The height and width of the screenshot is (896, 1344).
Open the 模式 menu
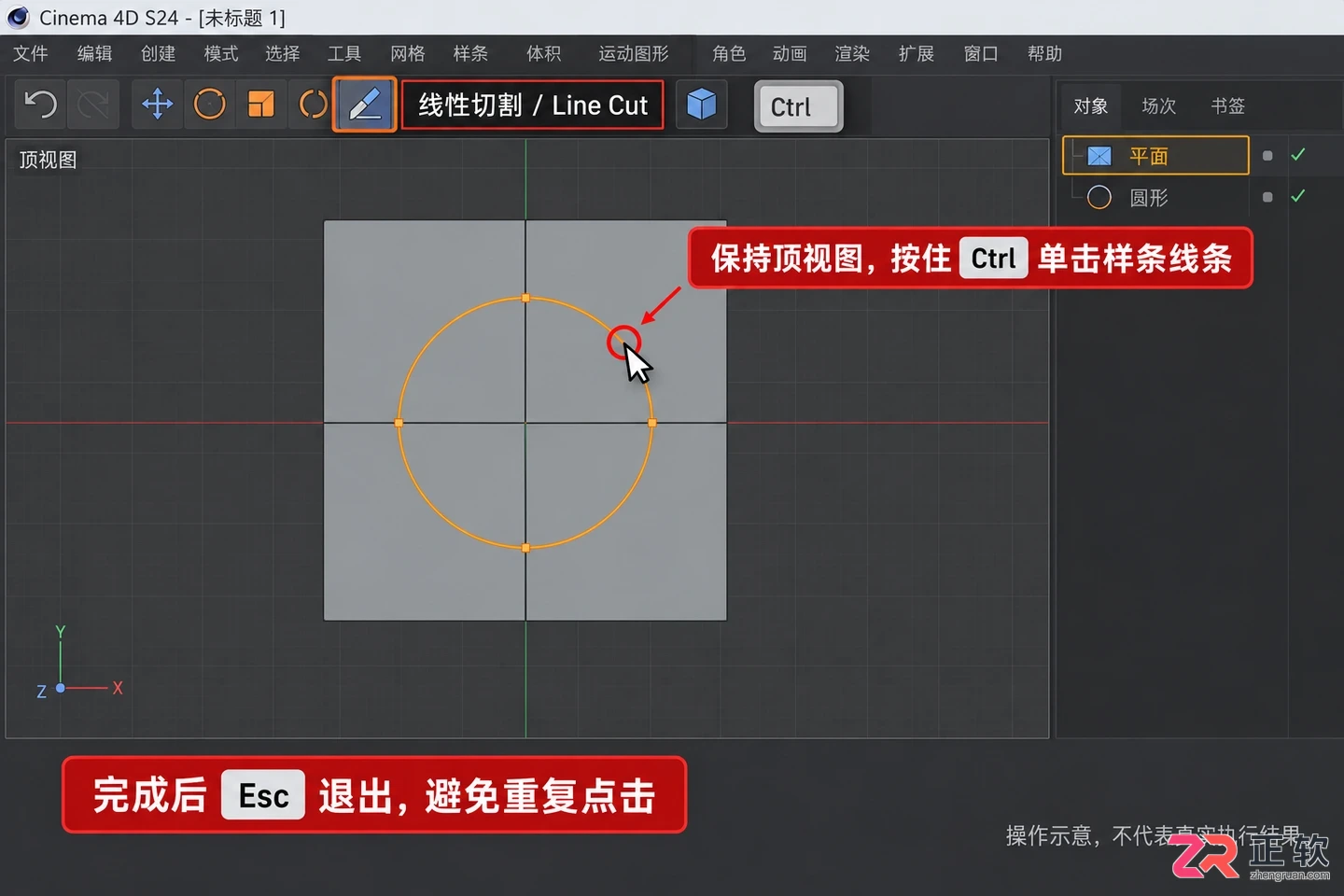221,53
